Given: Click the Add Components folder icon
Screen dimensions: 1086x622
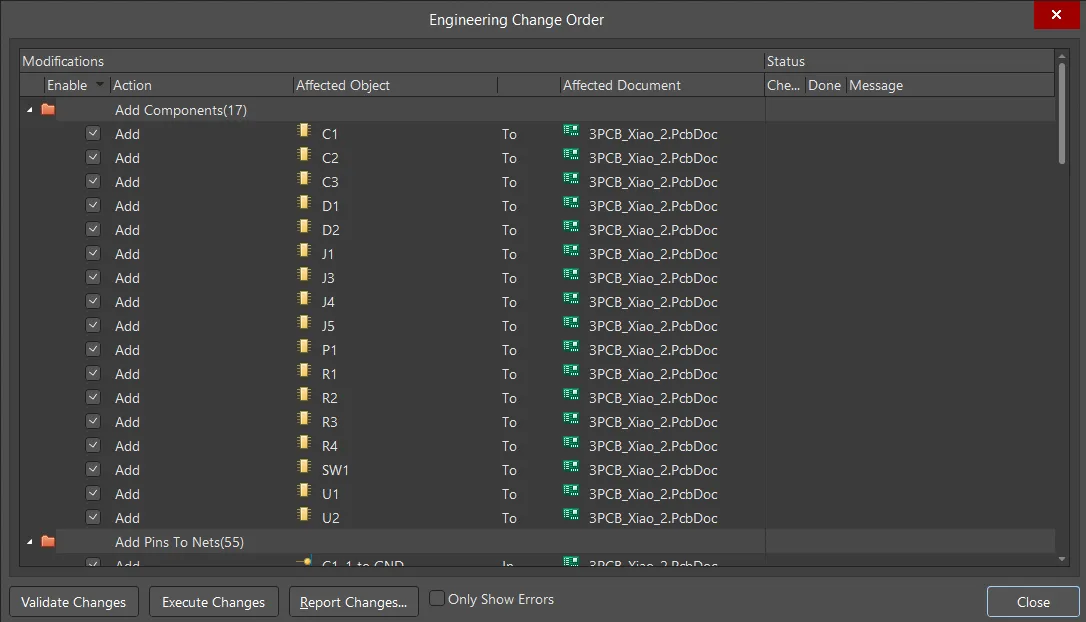Looking at the screenshot, I should point(48,110).
